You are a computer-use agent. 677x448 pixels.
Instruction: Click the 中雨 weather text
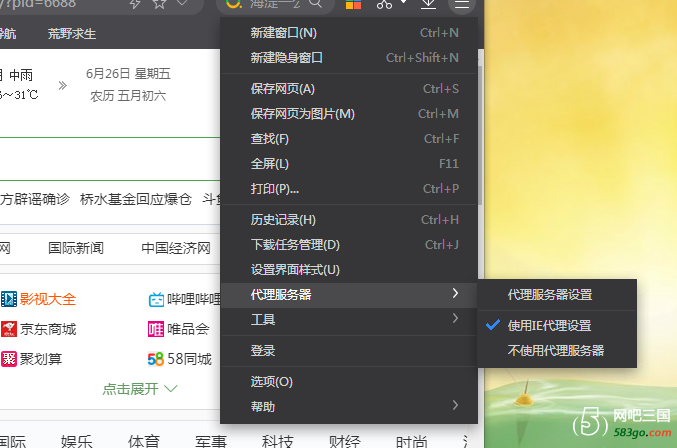click(21, 75)
